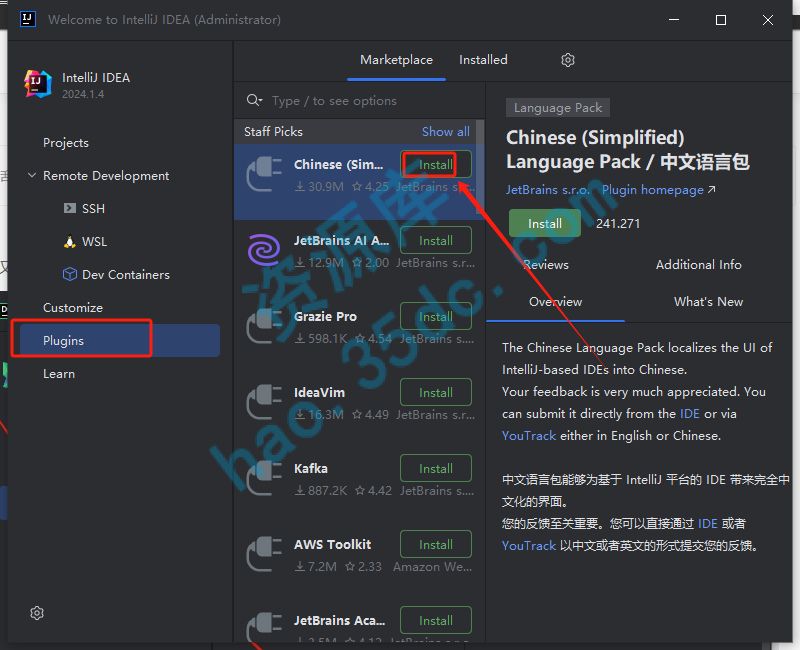Install the Kafka plugin
The height and width of the screenshot is (650, 800).
(x=436, y=468)
